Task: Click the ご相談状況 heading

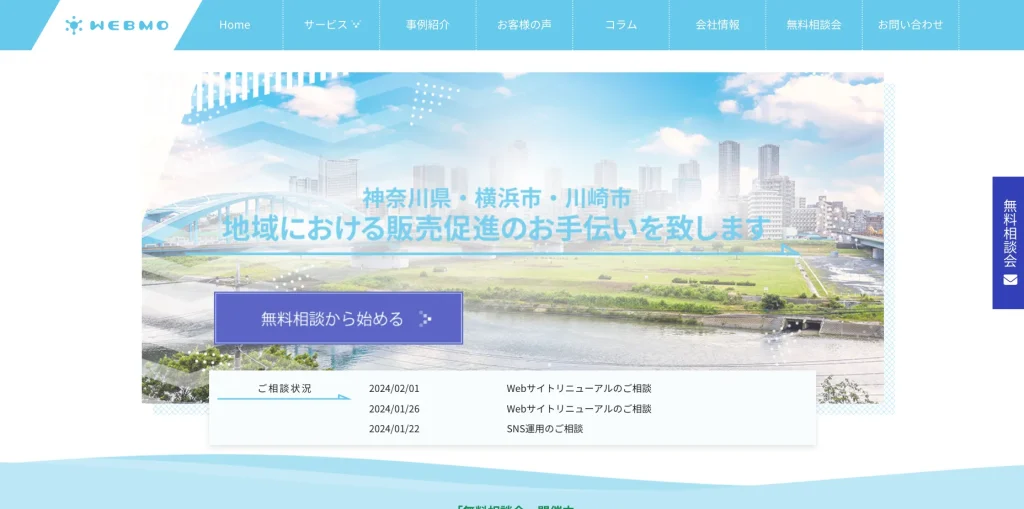Action: tap(284, 388)
